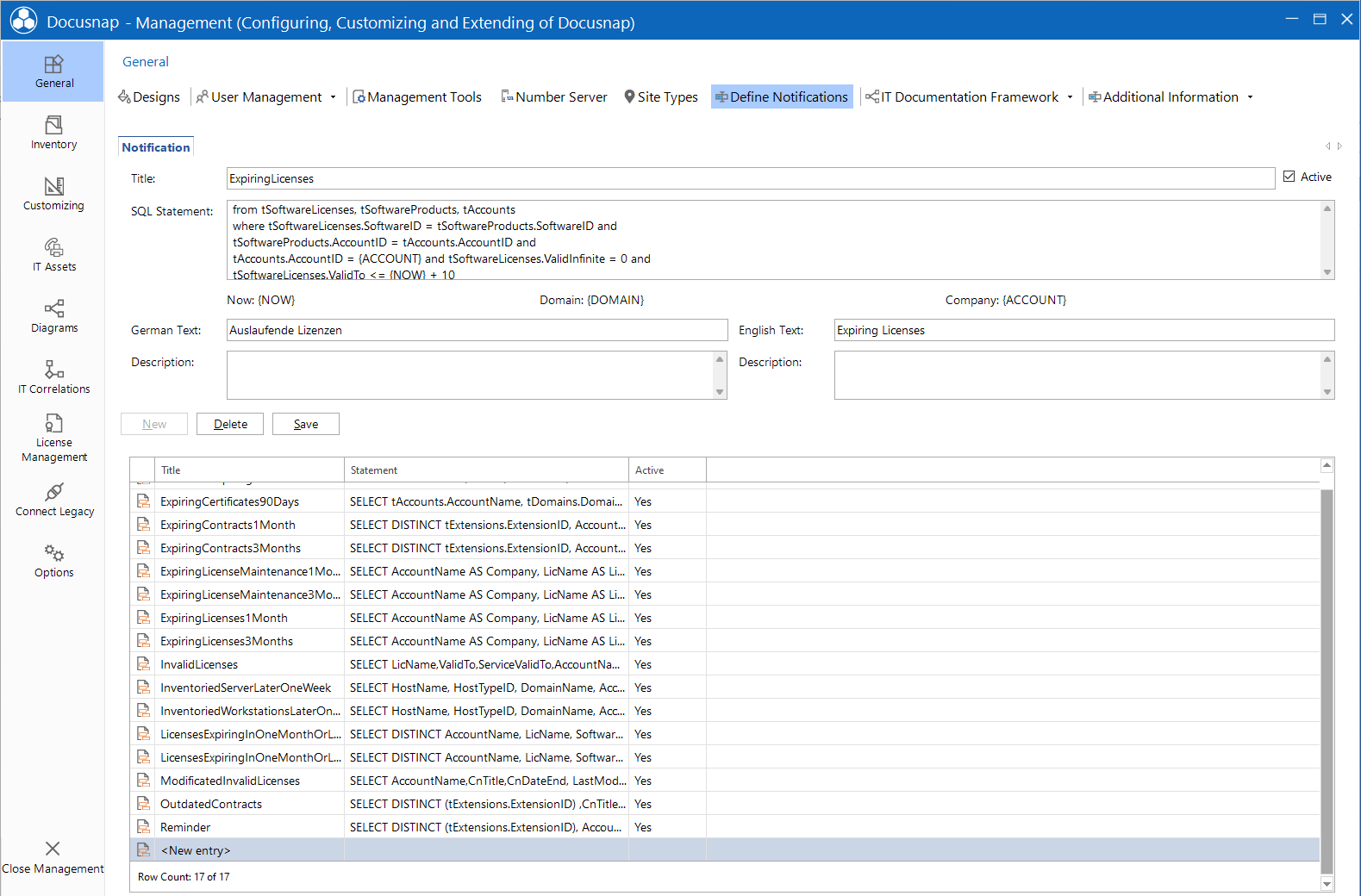1361x896 pixels.
Task: Select the ExpiringCertificates90Days row
Action: pos(725,501)
